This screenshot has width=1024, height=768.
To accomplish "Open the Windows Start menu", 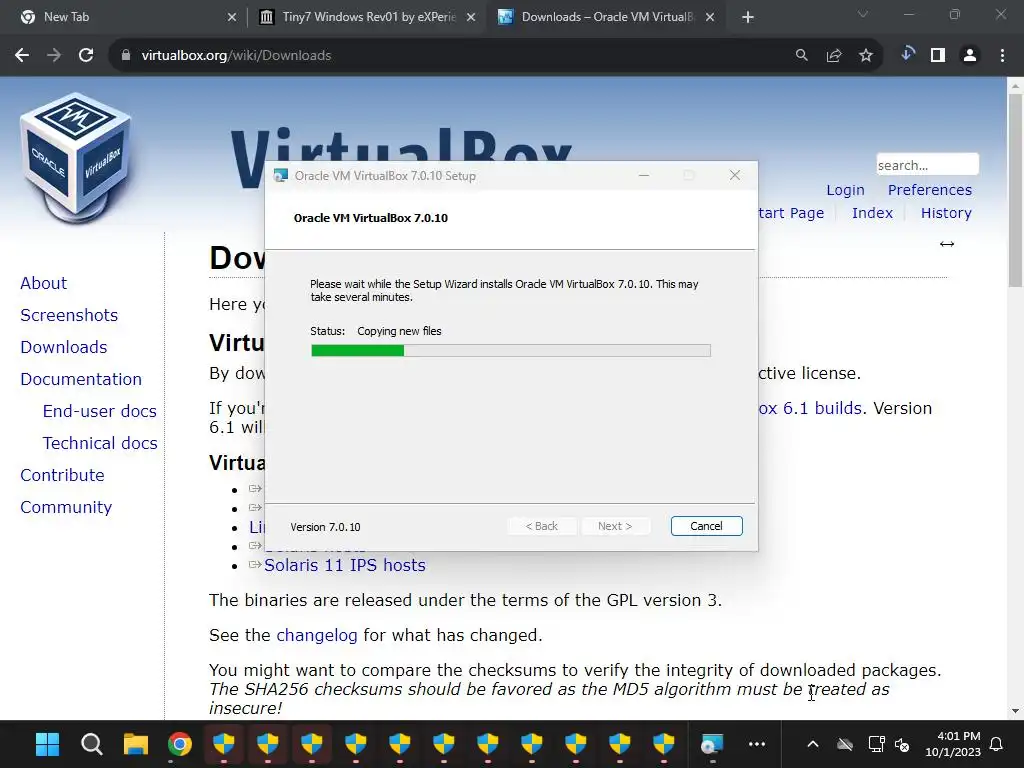I will [47, 744].
